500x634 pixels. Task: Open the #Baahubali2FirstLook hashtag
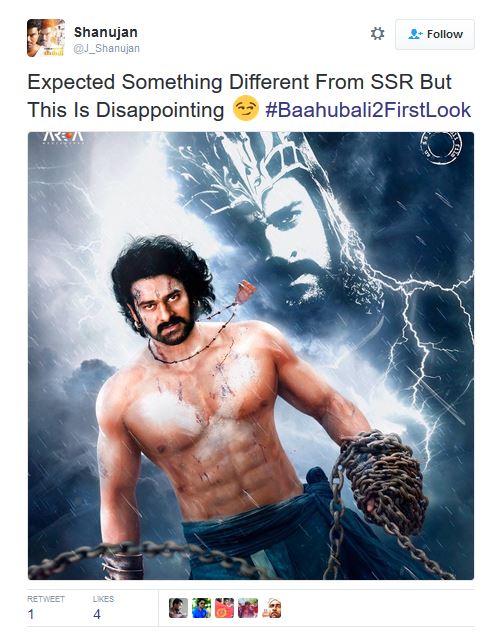point(368,110)
